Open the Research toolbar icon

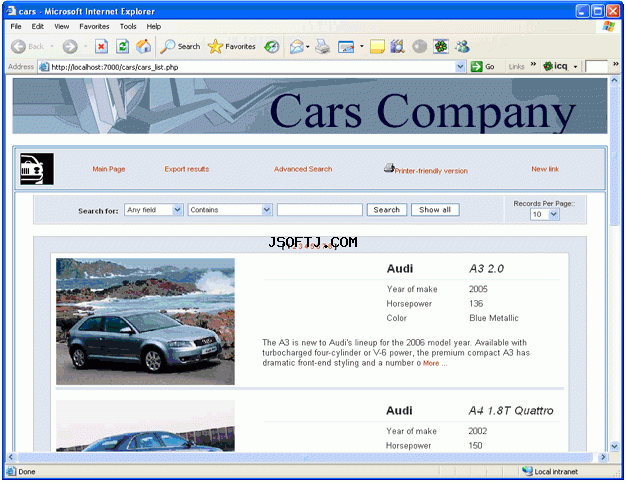click(398, 47)
